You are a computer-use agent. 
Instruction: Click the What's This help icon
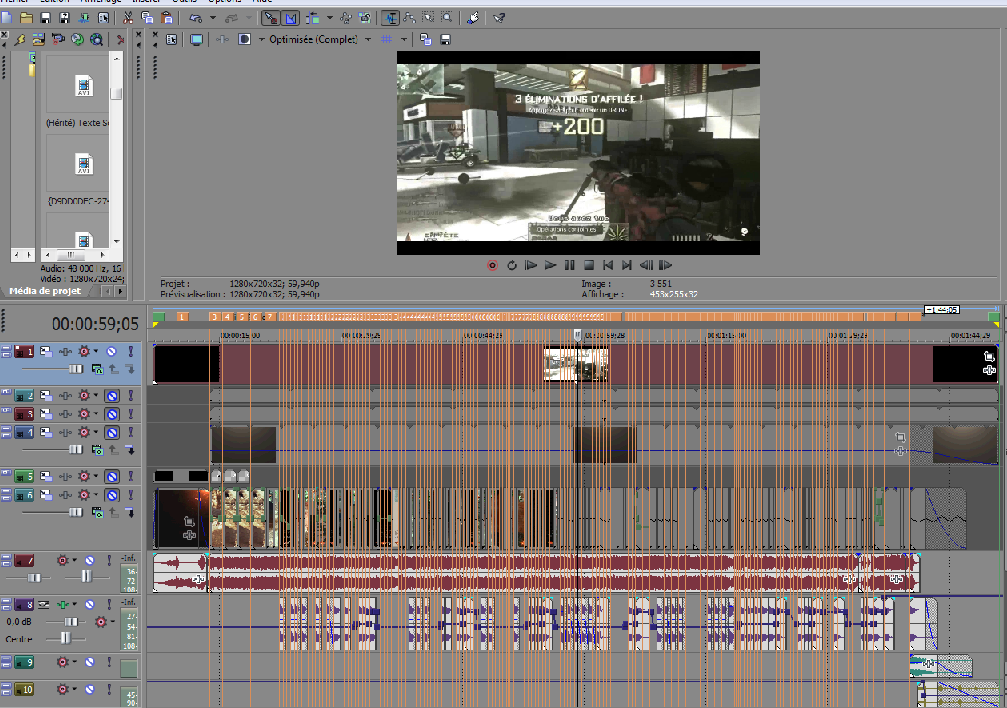point(498,18)
